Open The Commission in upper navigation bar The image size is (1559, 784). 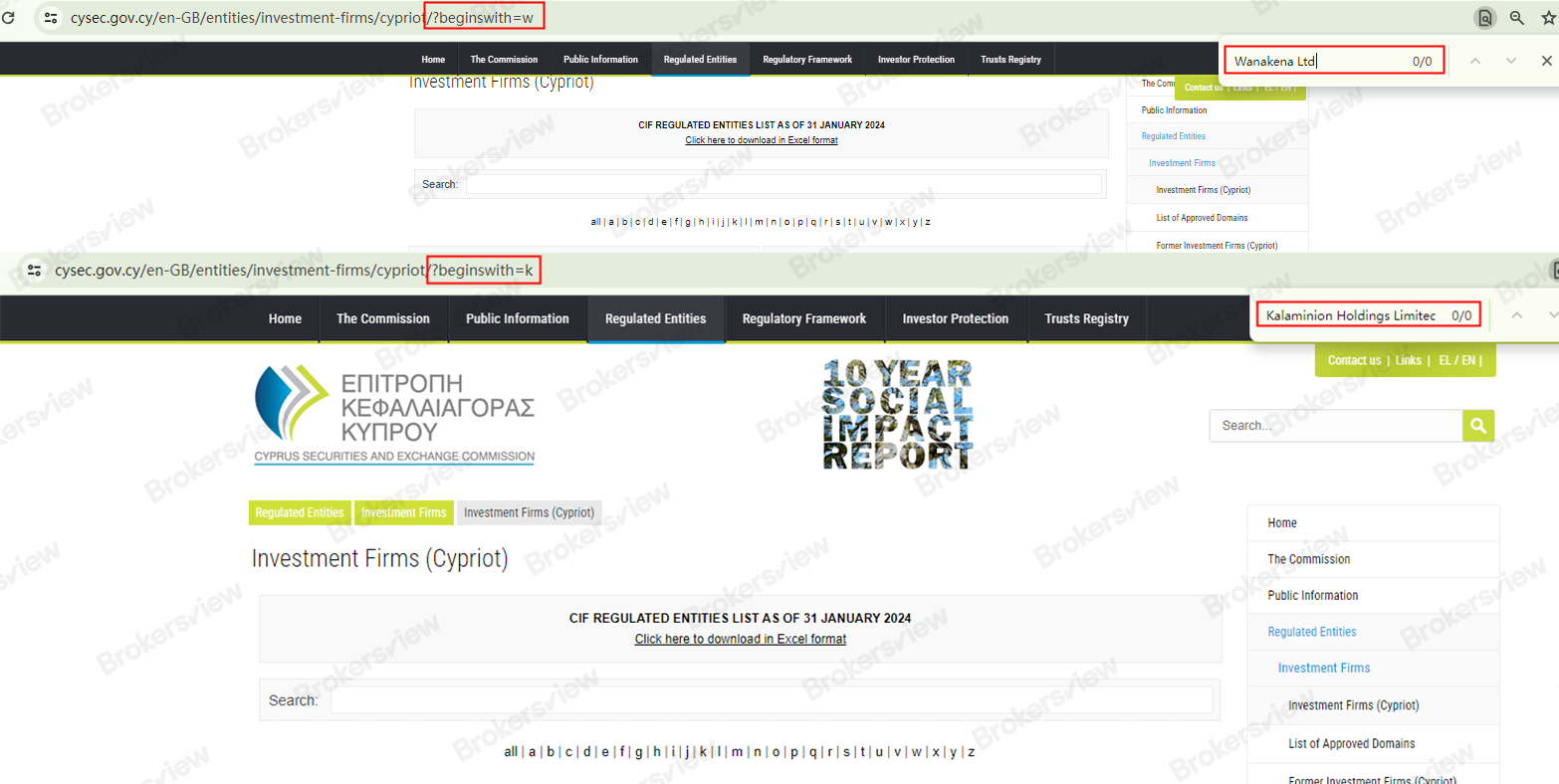click(504, 60)
